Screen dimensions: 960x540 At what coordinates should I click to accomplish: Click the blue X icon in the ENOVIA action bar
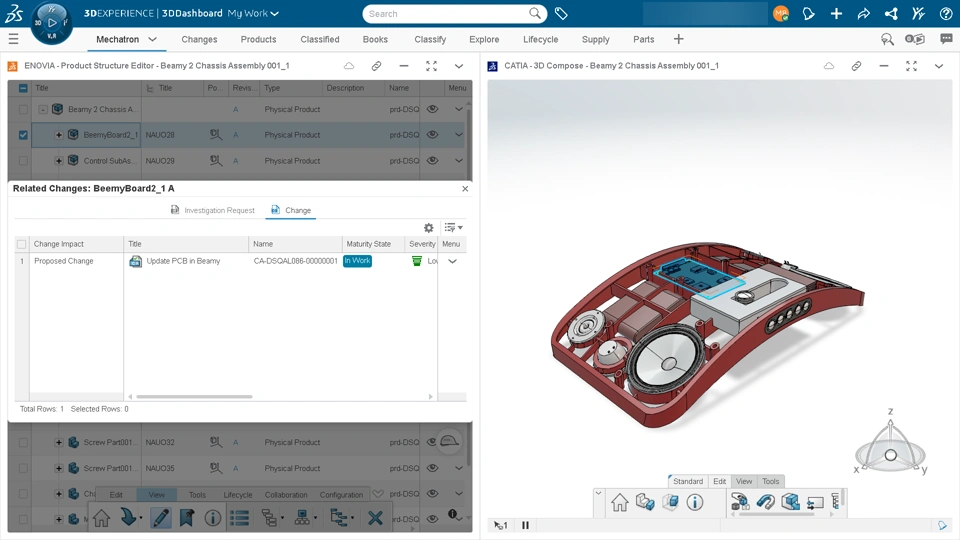coord(375,518)
